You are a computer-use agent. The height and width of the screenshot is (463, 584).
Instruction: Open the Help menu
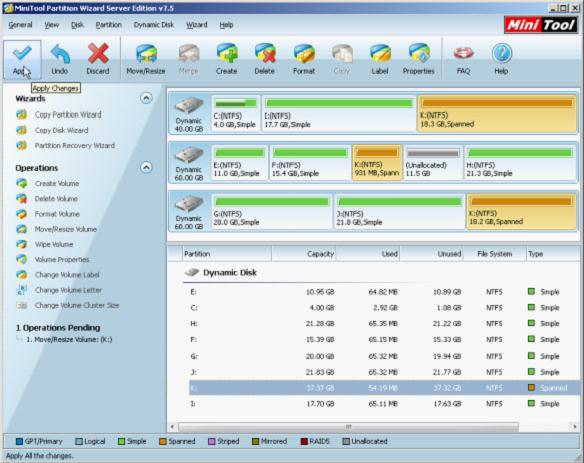click(226, 25)
